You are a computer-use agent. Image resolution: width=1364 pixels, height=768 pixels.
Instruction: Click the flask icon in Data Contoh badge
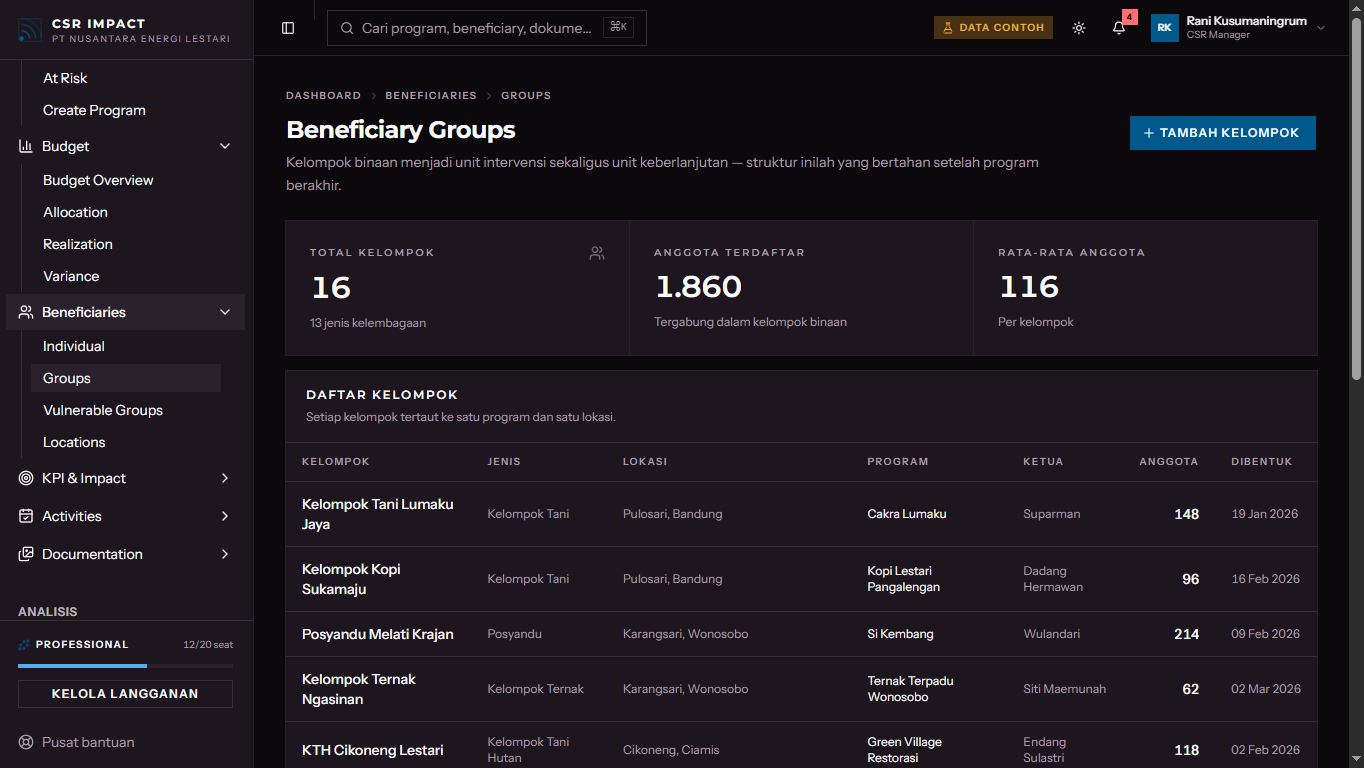click(948, 28)
